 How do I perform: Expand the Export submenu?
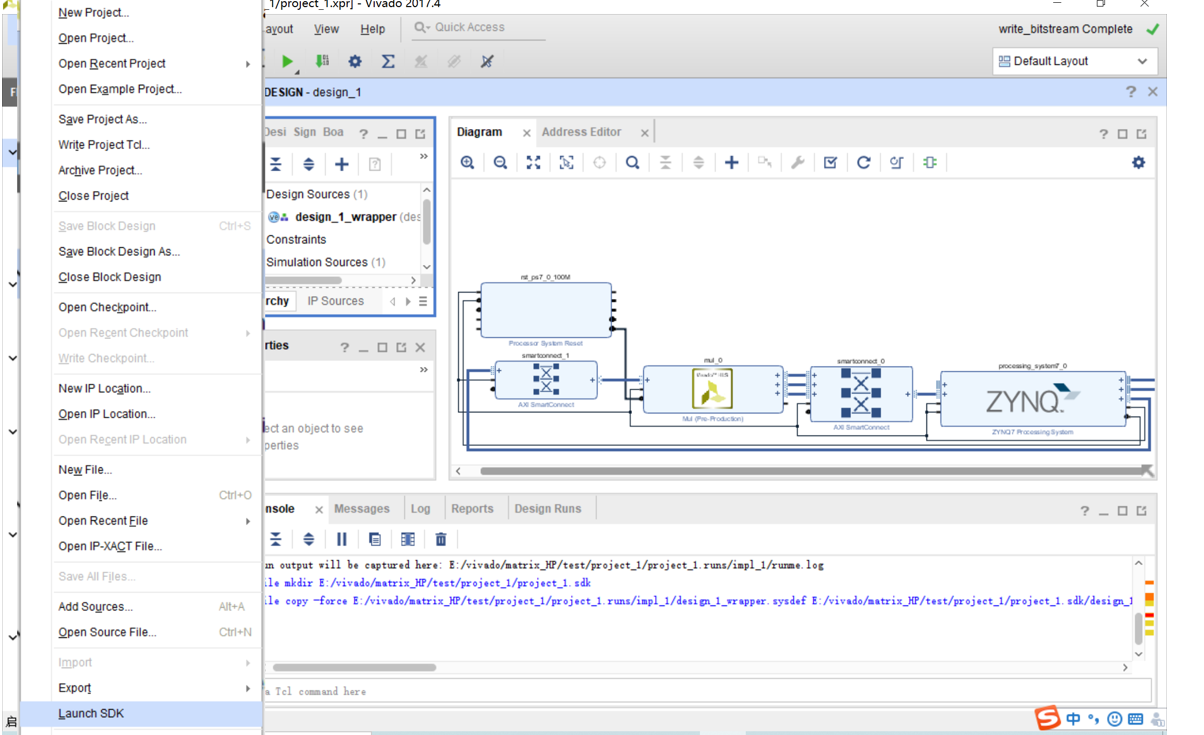(155, 688)
